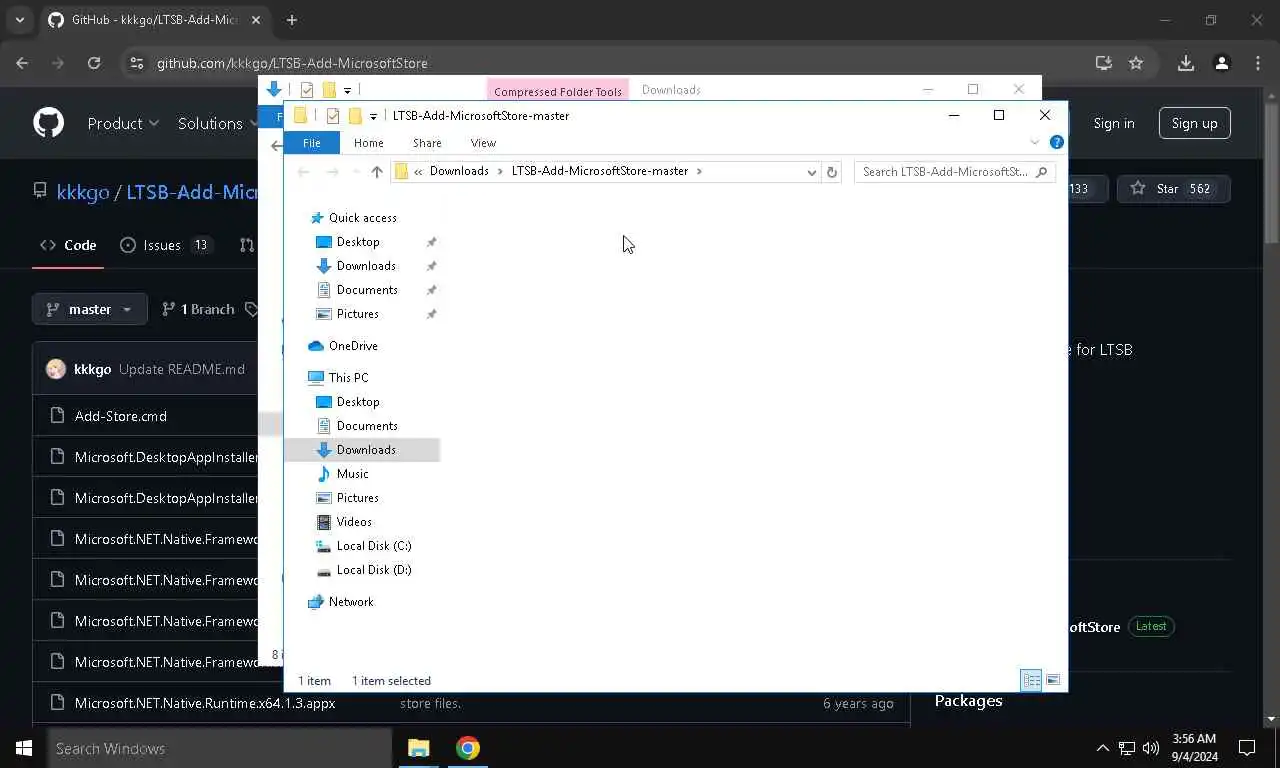Open GitHub Product menu
The width and height of the screenshot is (1280, 768).
(x=123, y=123)
